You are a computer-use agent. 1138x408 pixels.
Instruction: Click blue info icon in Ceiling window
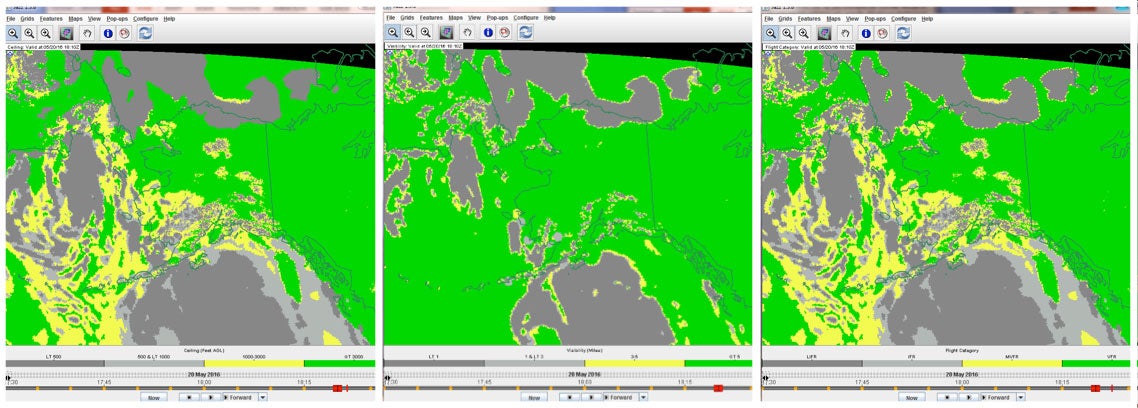click(x=108, y=33)
